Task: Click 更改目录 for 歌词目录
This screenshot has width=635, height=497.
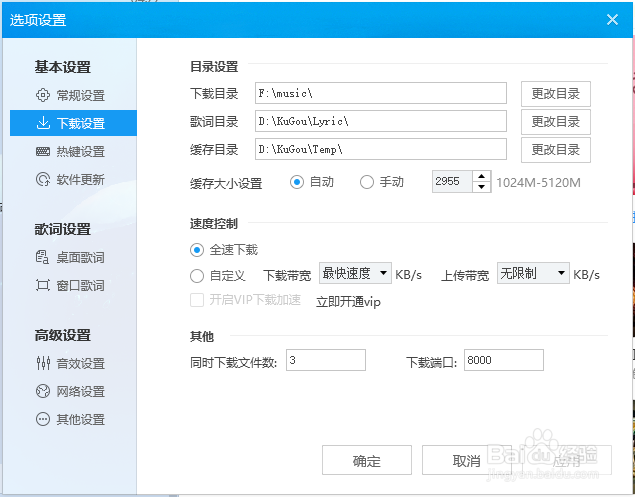Action: (x=556, y=122)
